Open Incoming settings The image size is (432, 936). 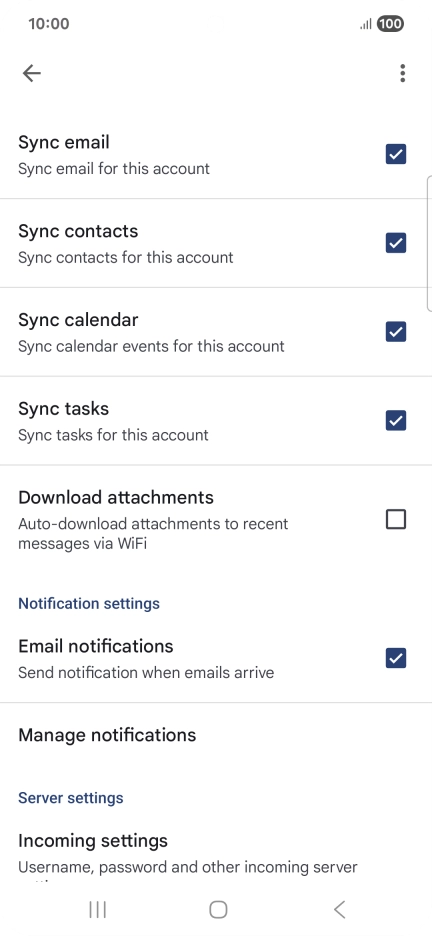[216, 852]
